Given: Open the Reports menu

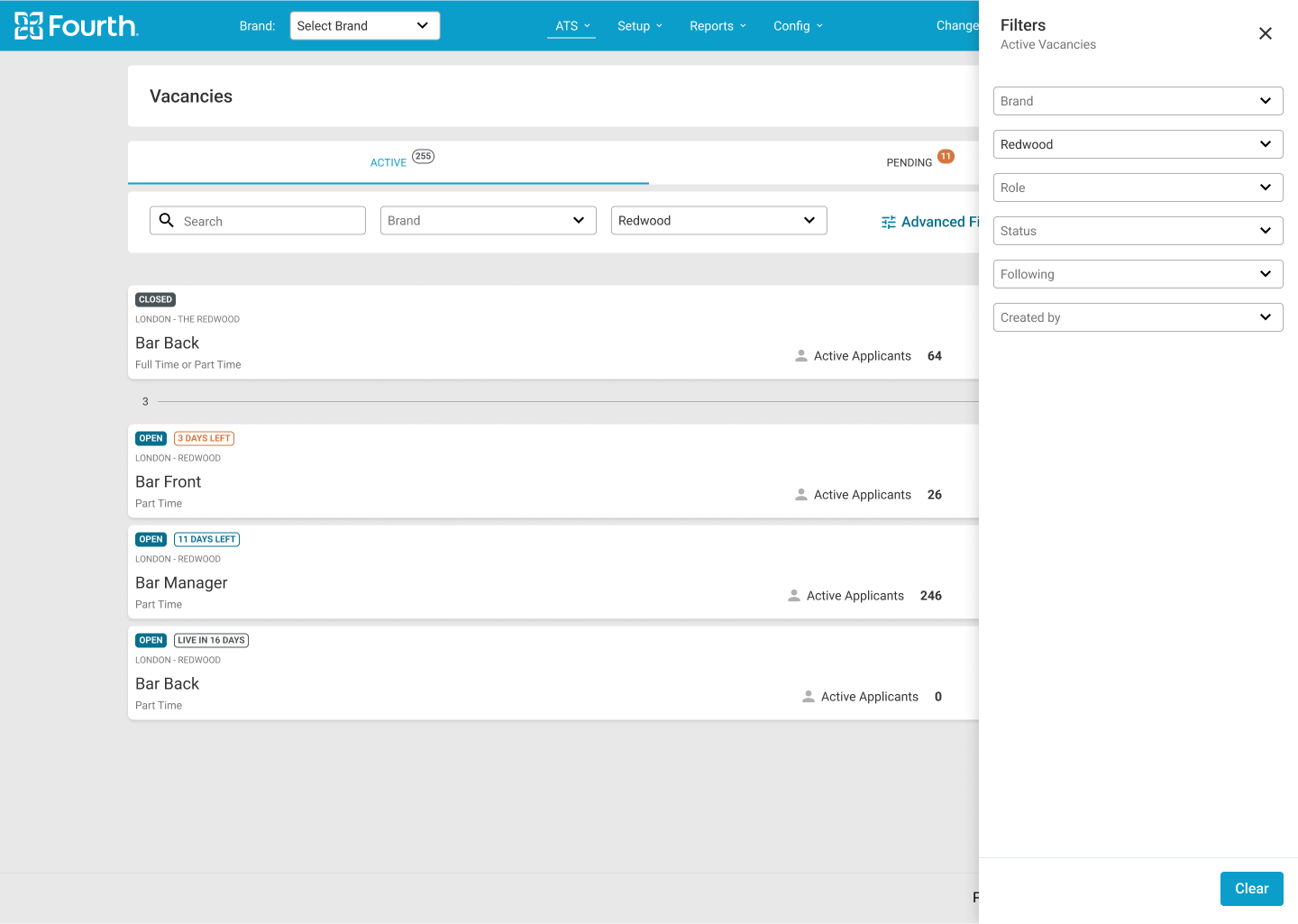Looking at the screenshot, I should pyautogui.click(x=718, y=25).
